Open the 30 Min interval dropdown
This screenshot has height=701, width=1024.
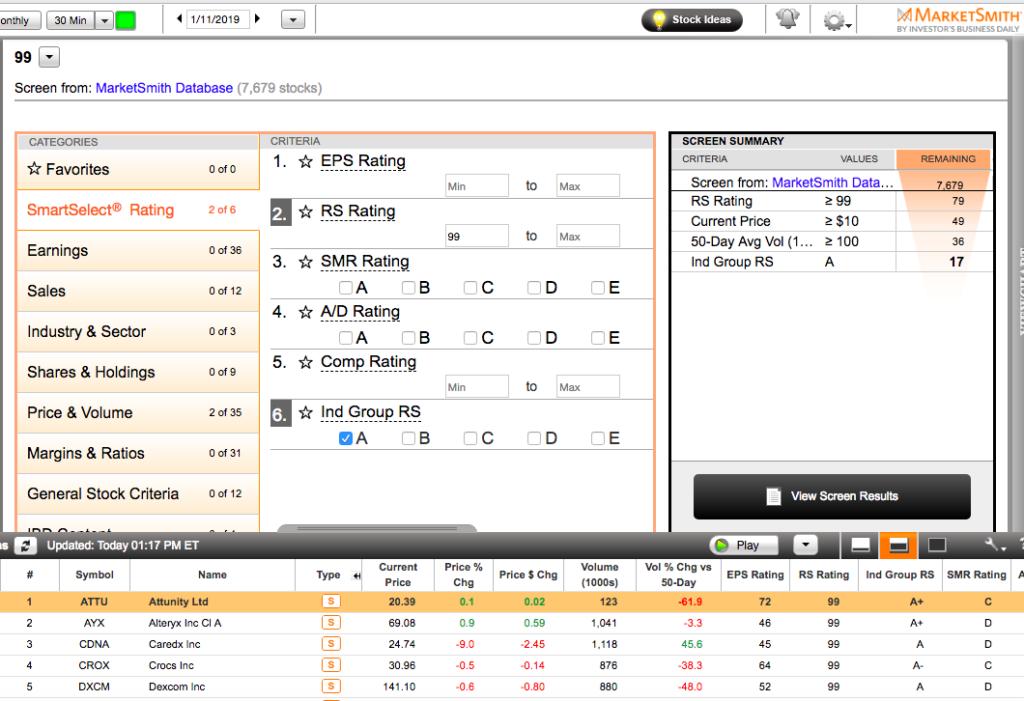(104, 20)
